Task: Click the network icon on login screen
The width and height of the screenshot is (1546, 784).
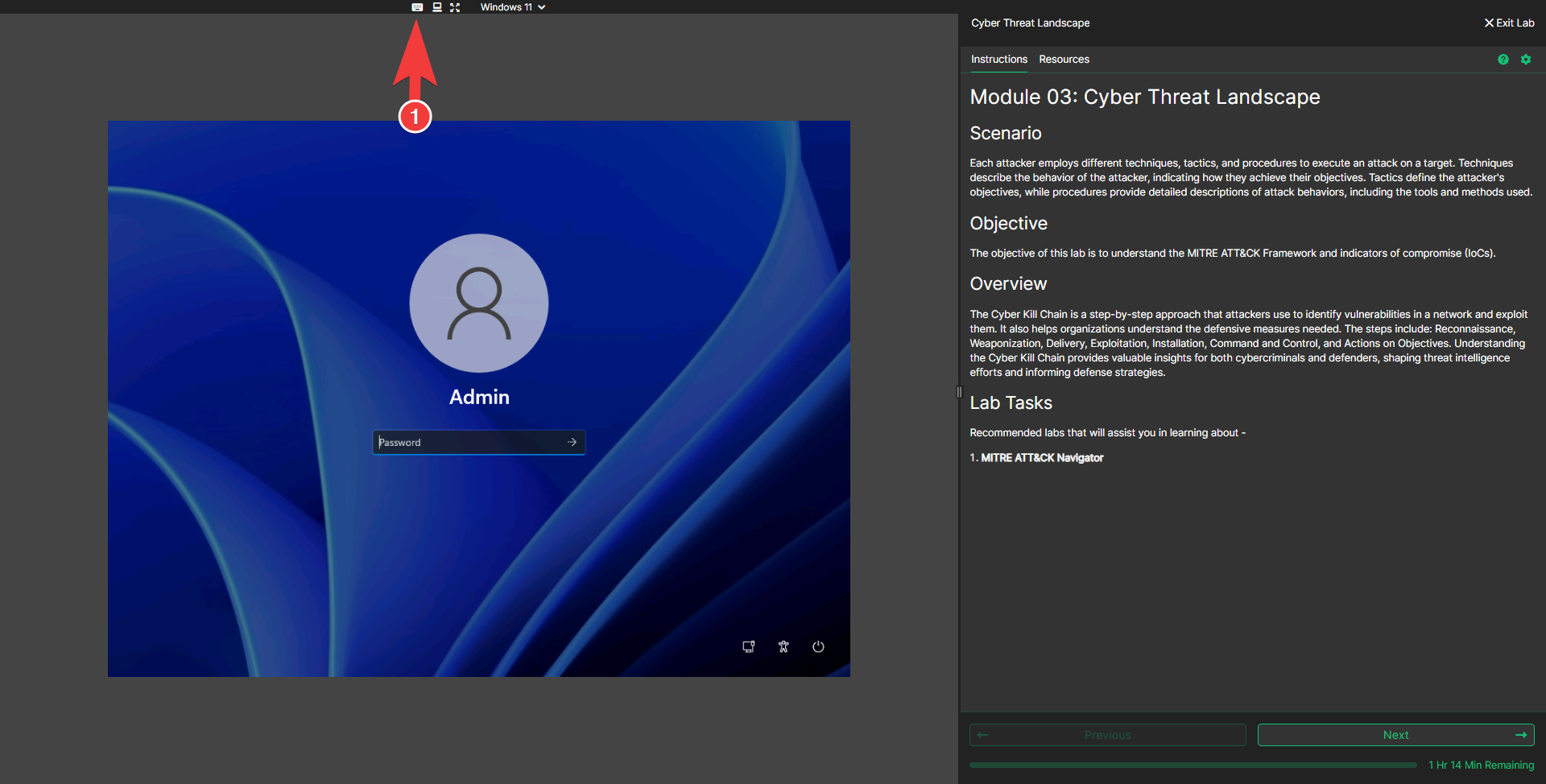Action: click(x=748, y=647)
